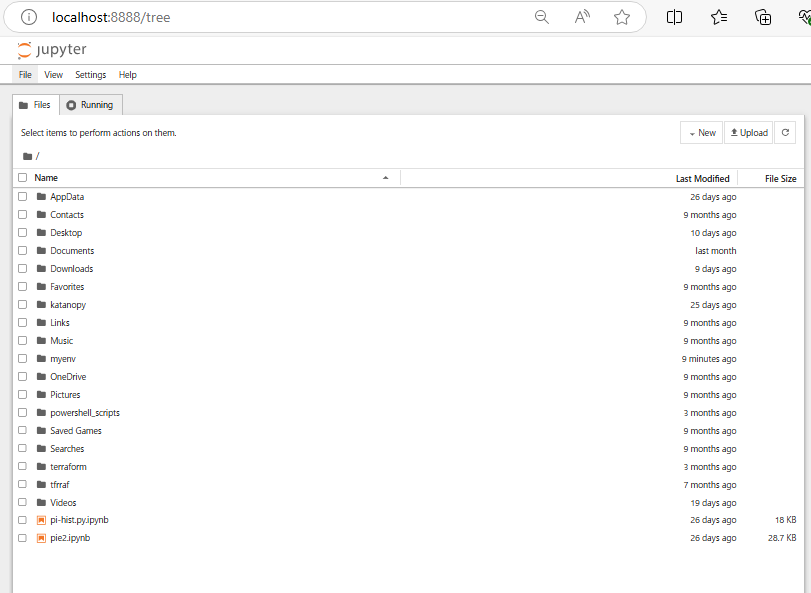Open the File menu
811x593 pixels.
(x=24, y=74)
